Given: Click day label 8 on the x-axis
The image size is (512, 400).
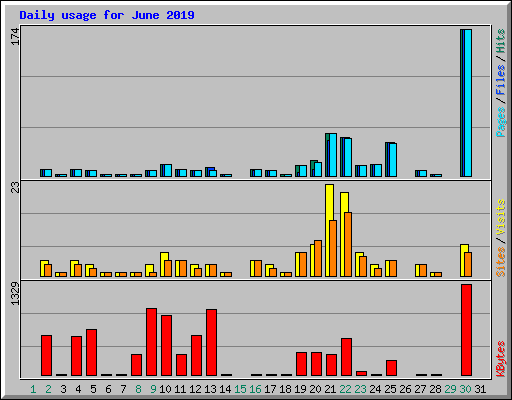Looking at the screenshot, I should pyautogui.click(x=138, y=389).
